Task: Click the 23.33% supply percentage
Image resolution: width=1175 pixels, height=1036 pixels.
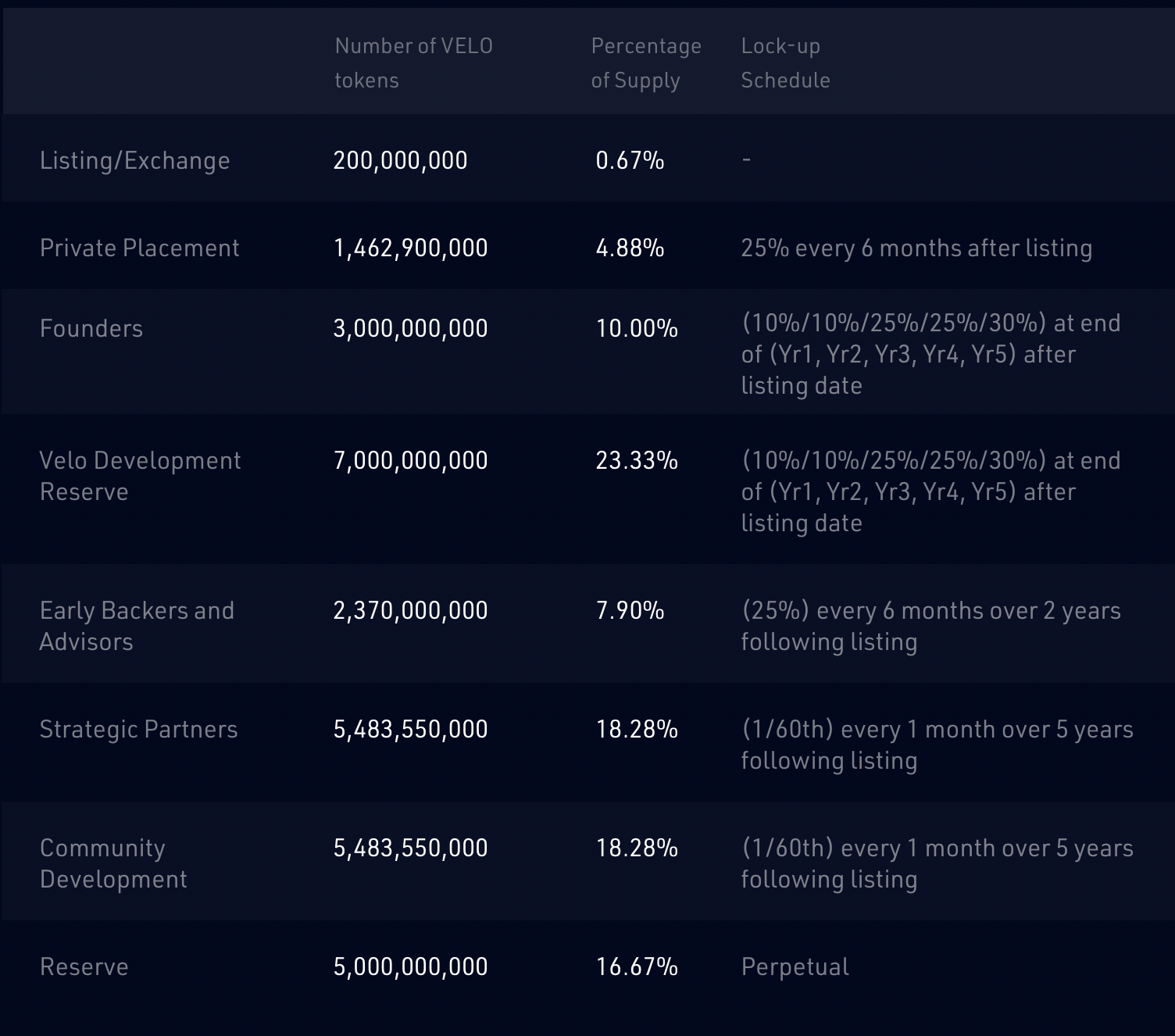Action: 635,461
